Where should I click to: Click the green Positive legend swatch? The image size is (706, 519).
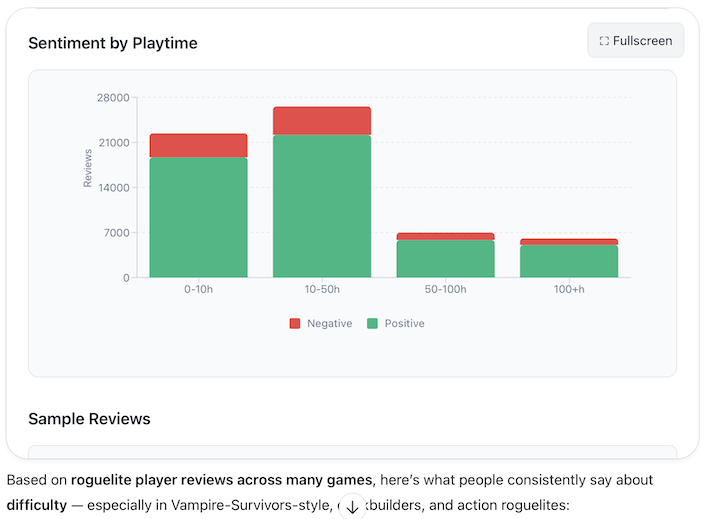(x=372, y=323)
